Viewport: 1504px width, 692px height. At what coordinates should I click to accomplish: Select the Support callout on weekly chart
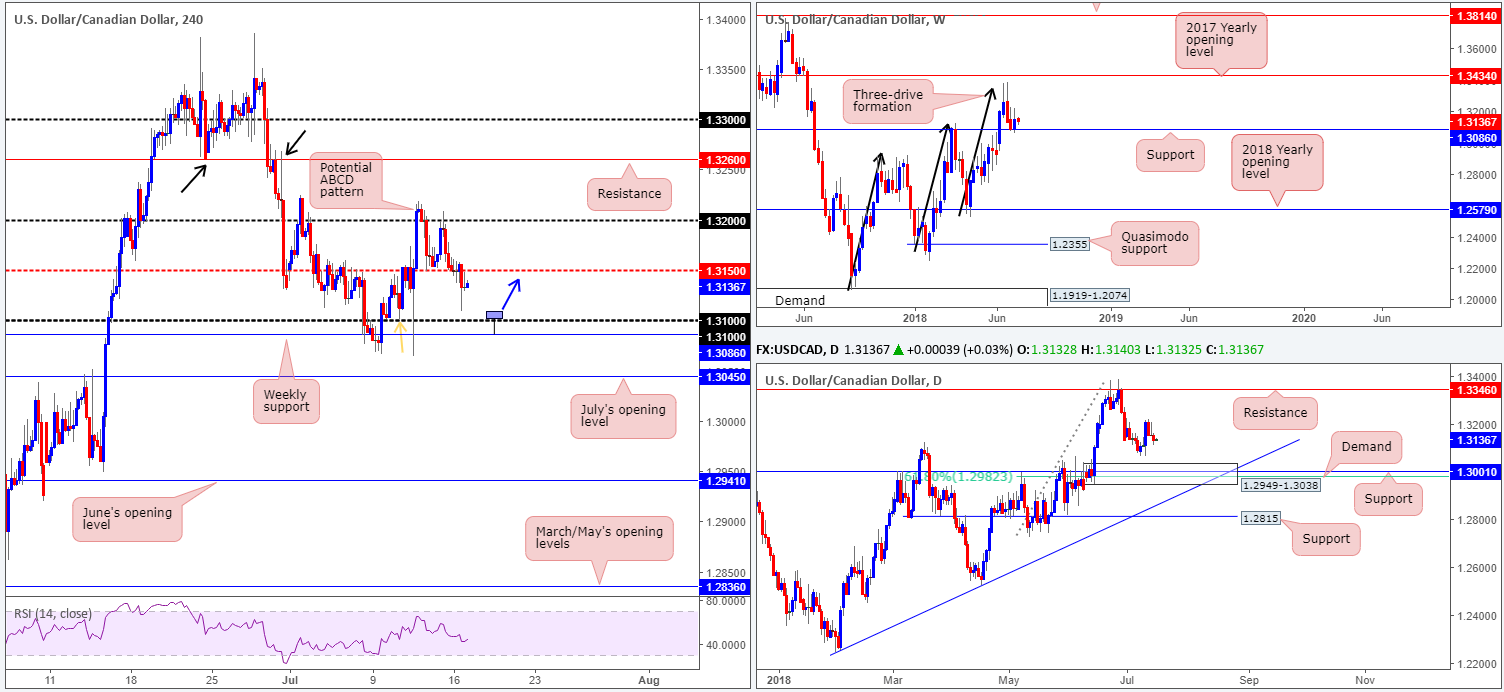tap(1170, 154)
